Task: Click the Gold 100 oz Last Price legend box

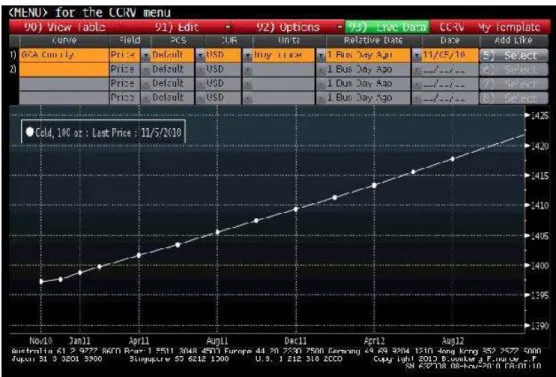Action: pos(103,132)
